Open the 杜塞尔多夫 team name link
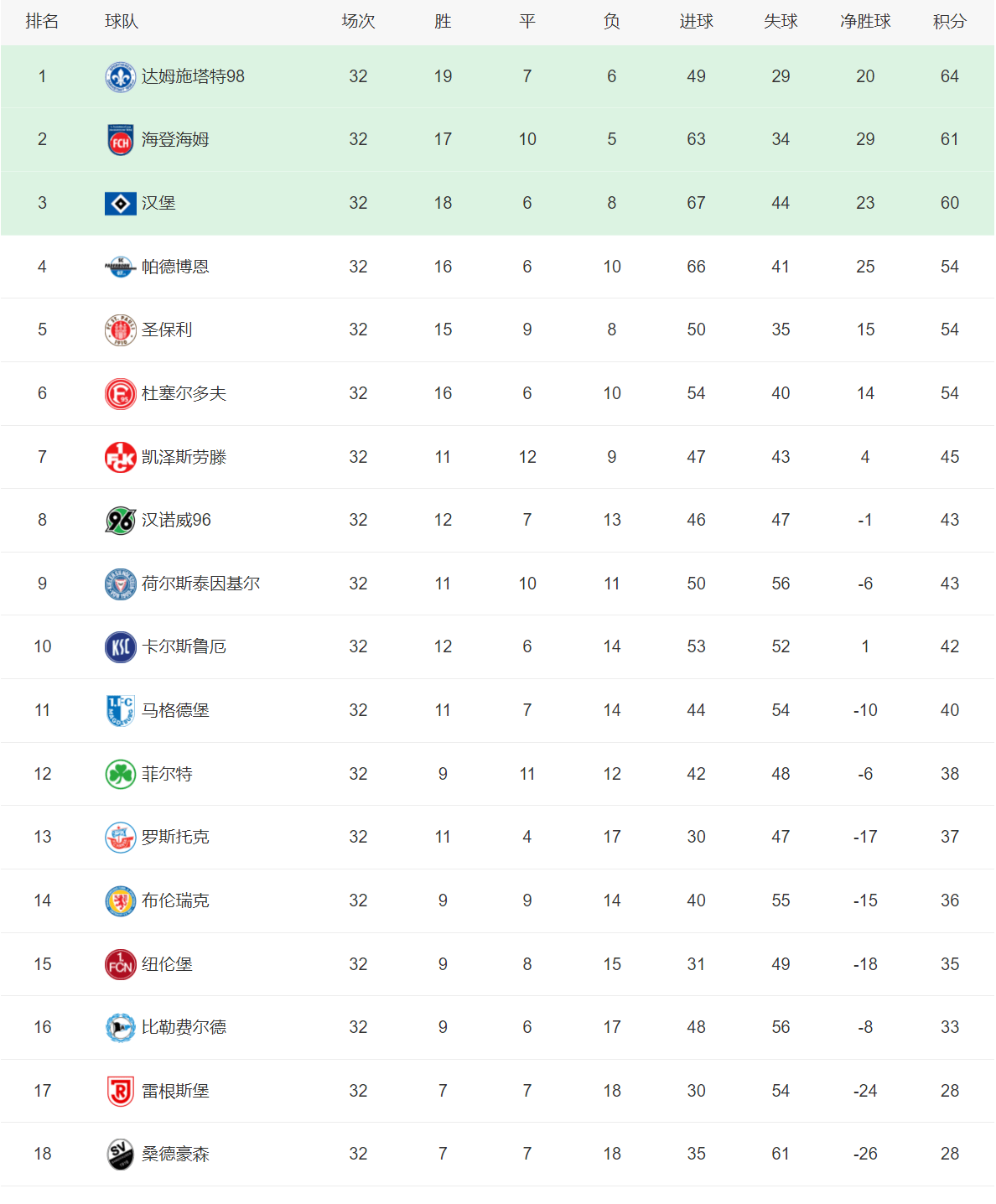Viewport: 996px width, 1204px height. 184,394
